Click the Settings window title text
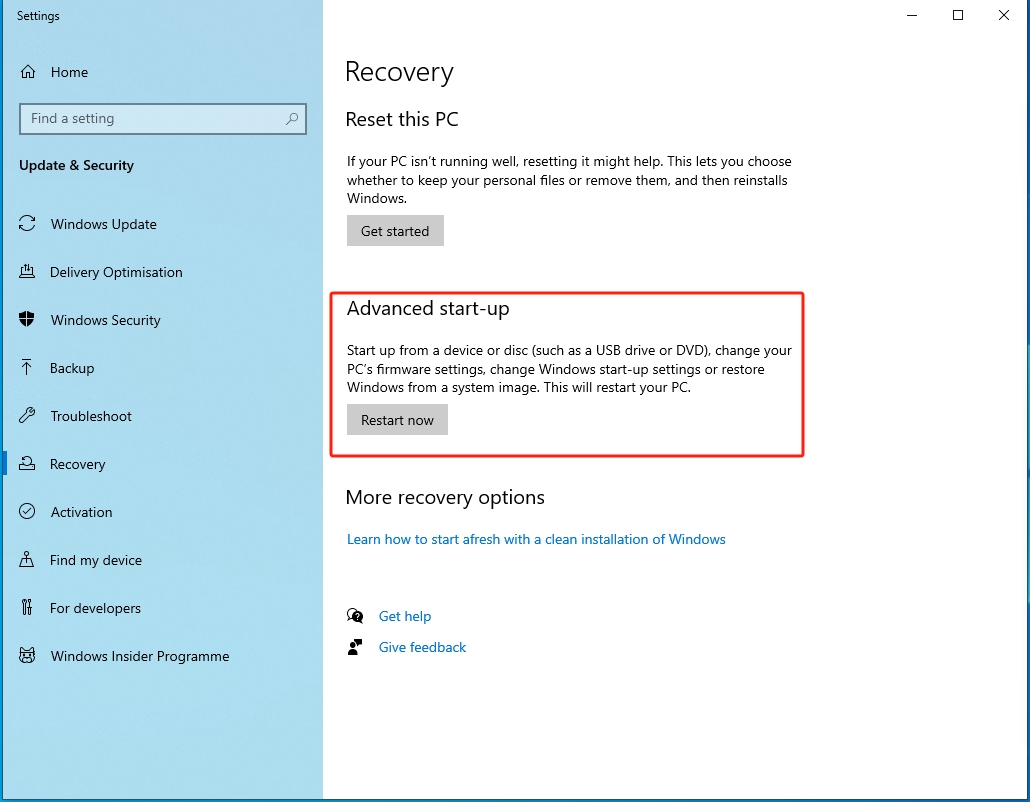This screenshot has height=802, width=1030. pyautogui.click(x=38, y=16)
